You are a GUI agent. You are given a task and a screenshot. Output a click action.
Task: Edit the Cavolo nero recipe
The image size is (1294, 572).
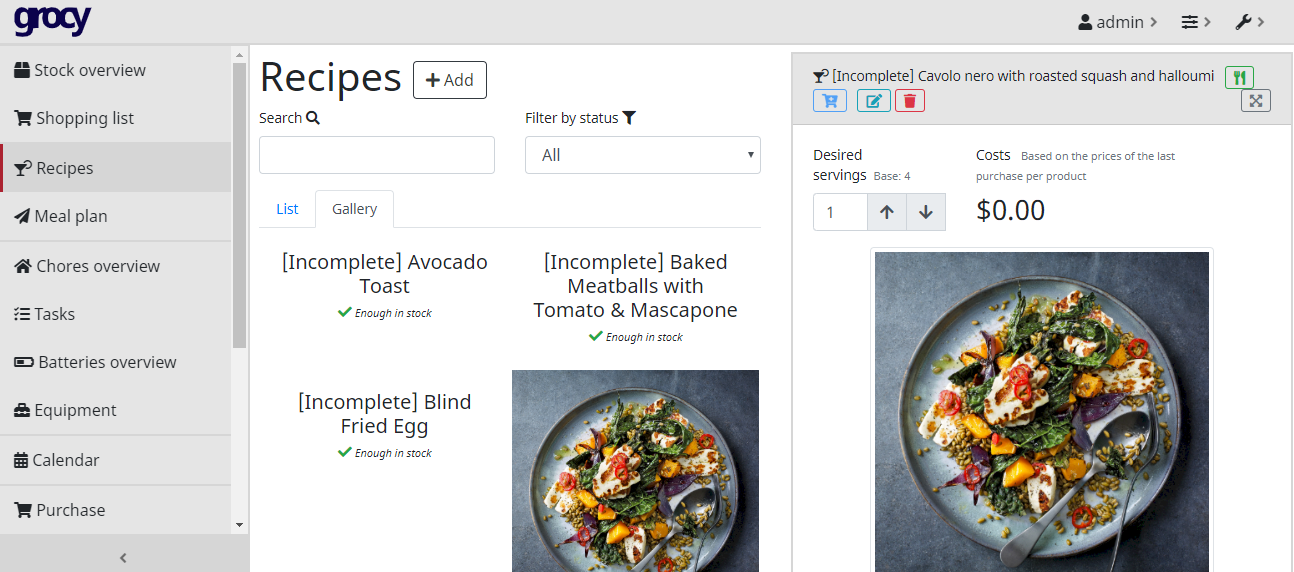873,100
